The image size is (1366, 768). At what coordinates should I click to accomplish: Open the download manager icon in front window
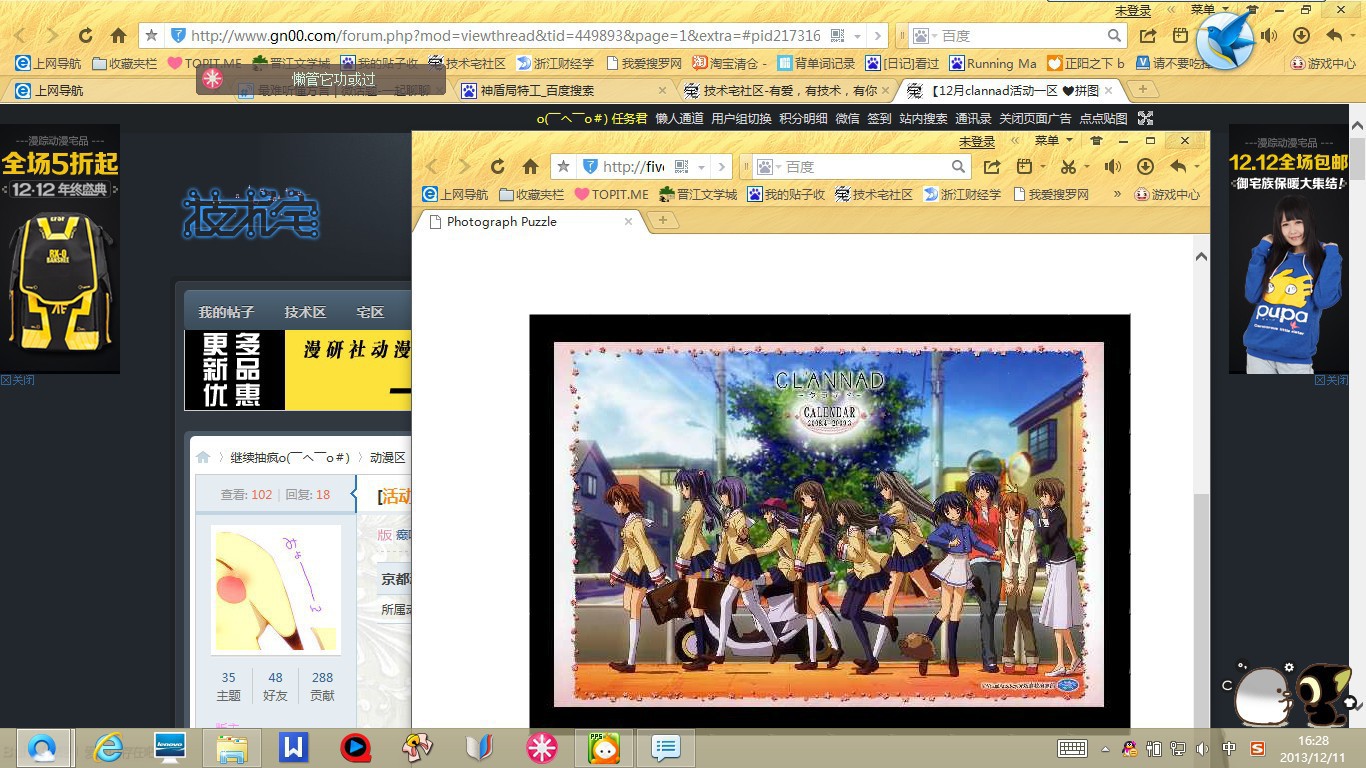[1145, 167]
